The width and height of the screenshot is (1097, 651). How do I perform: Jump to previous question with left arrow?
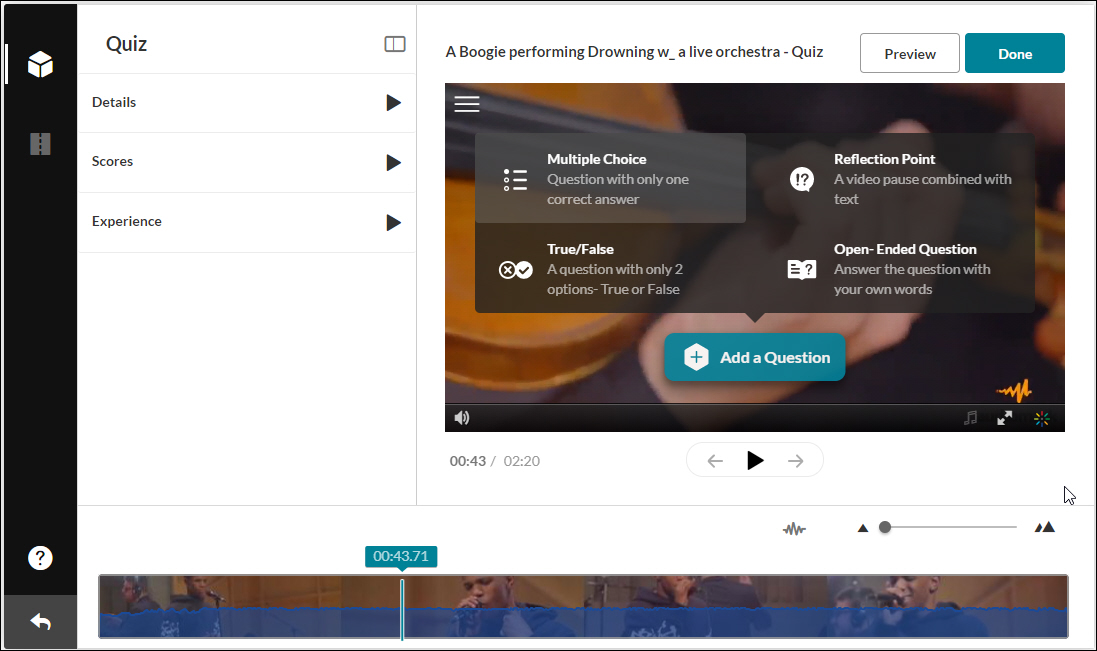(x=714, y=461)
